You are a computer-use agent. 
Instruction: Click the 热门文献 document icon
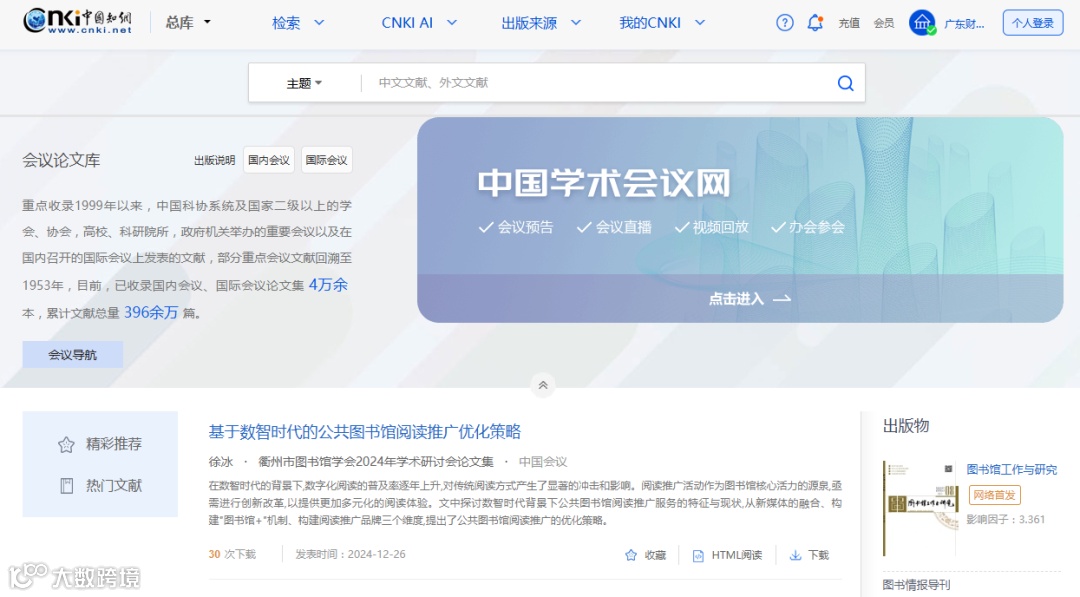tap(66, 486)
